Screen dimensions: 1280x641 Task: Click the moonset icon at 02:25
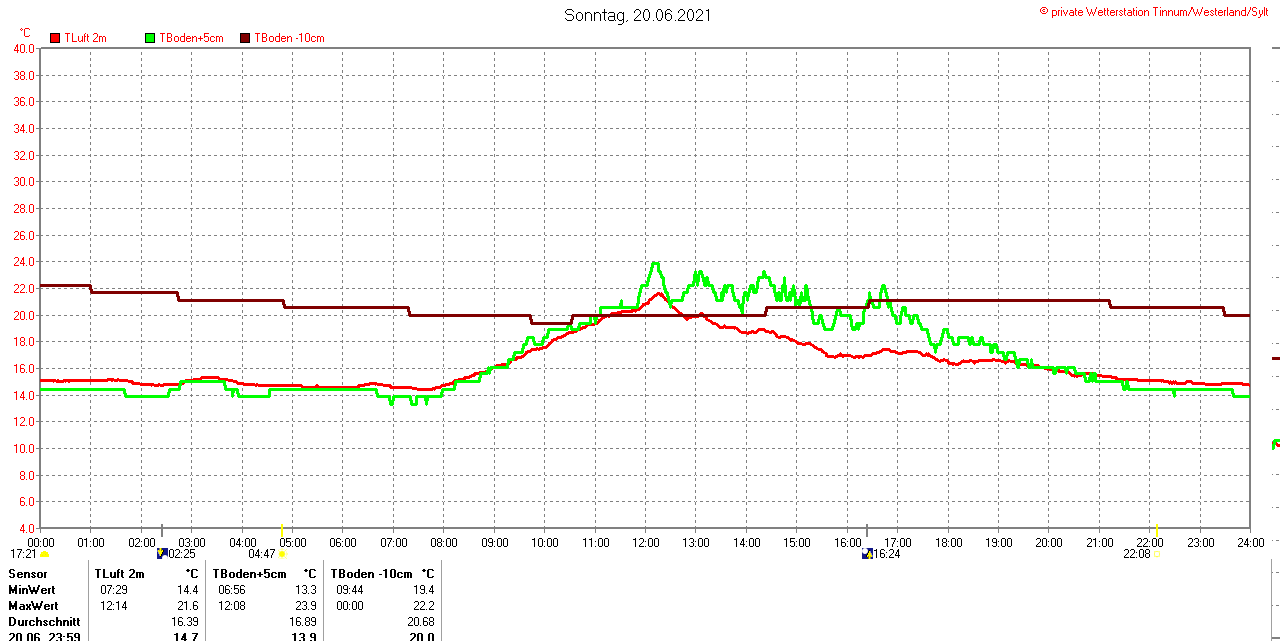pos(162,553)
